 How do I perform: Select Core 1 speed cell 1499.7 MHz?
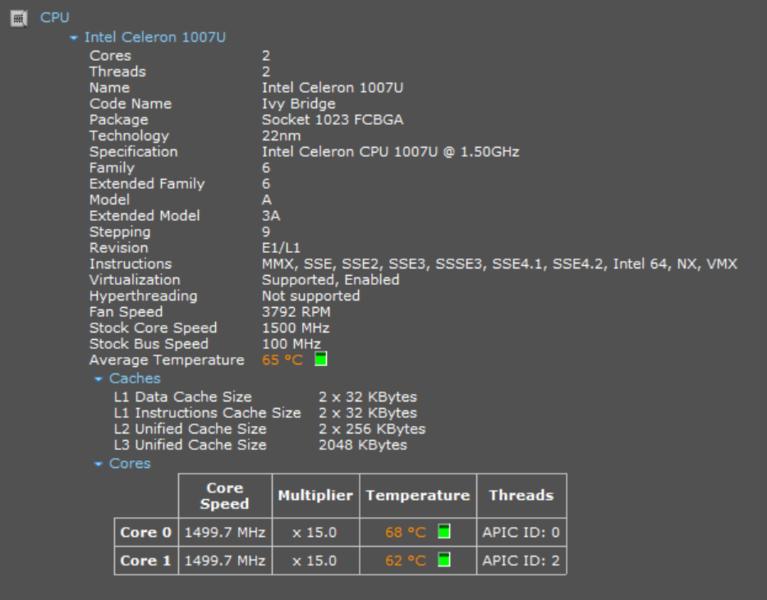click(x=225, y=560)
